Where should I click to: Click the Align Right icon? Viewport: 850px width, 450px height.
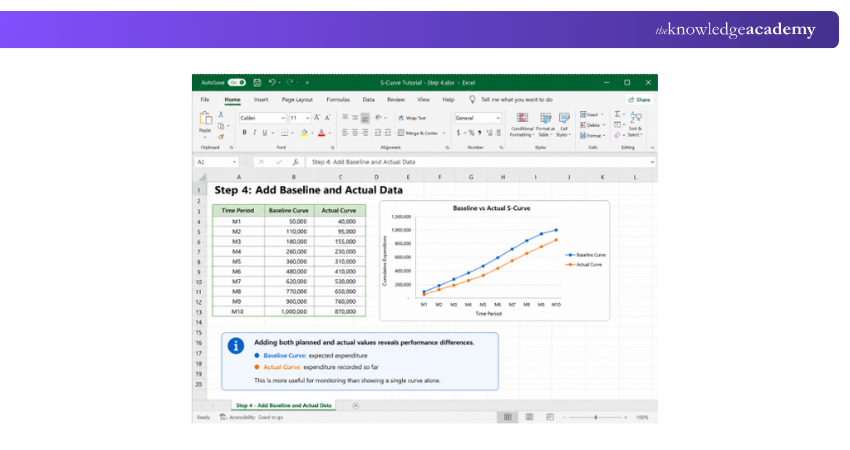coord(365,133)
